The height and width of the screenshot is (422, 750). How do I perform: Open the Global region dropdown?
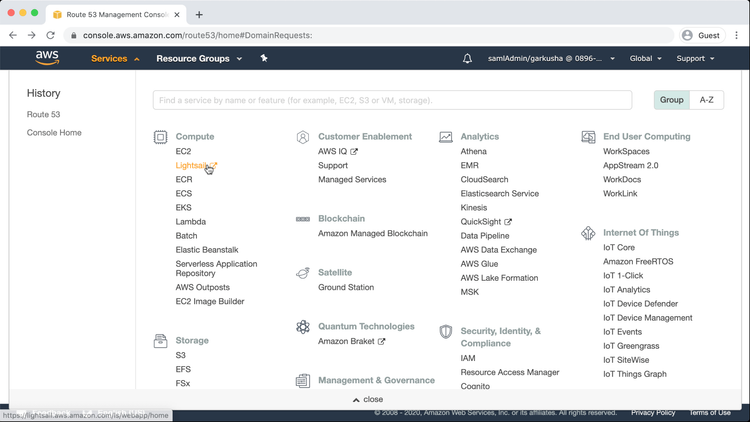tap(645, 59)
